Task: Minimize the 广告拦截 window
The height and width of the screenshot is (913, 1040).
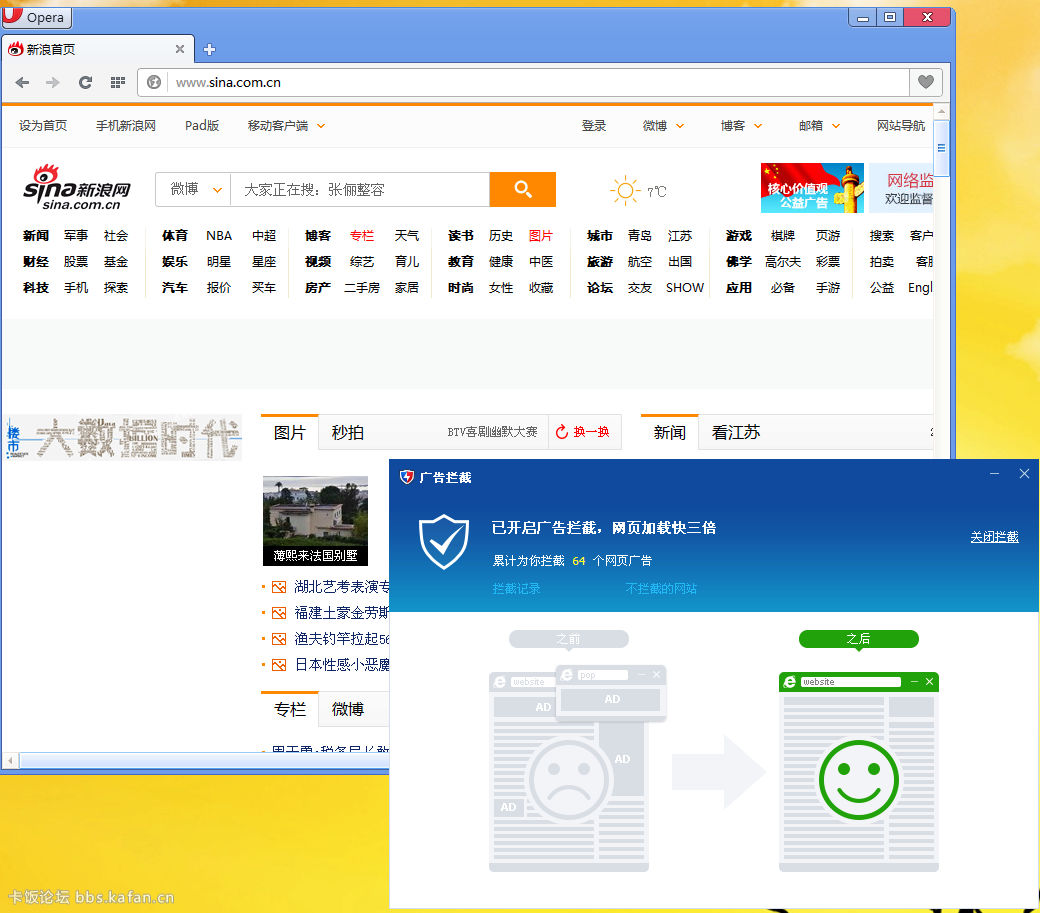Action: click(x=994, y=474)
